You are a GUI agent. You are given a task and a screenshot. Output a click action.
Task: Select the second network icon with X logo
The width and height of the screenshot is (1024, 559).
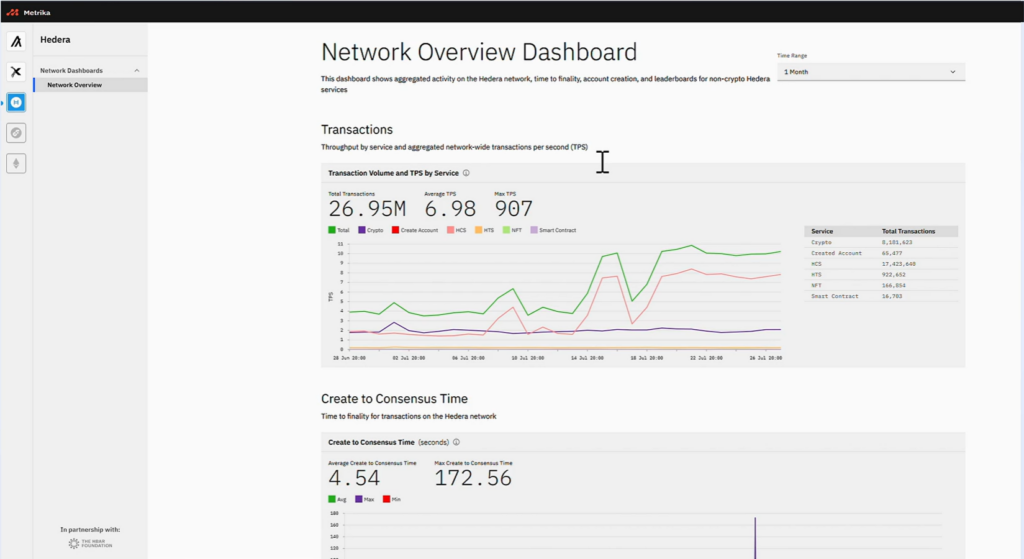(16, 72)
